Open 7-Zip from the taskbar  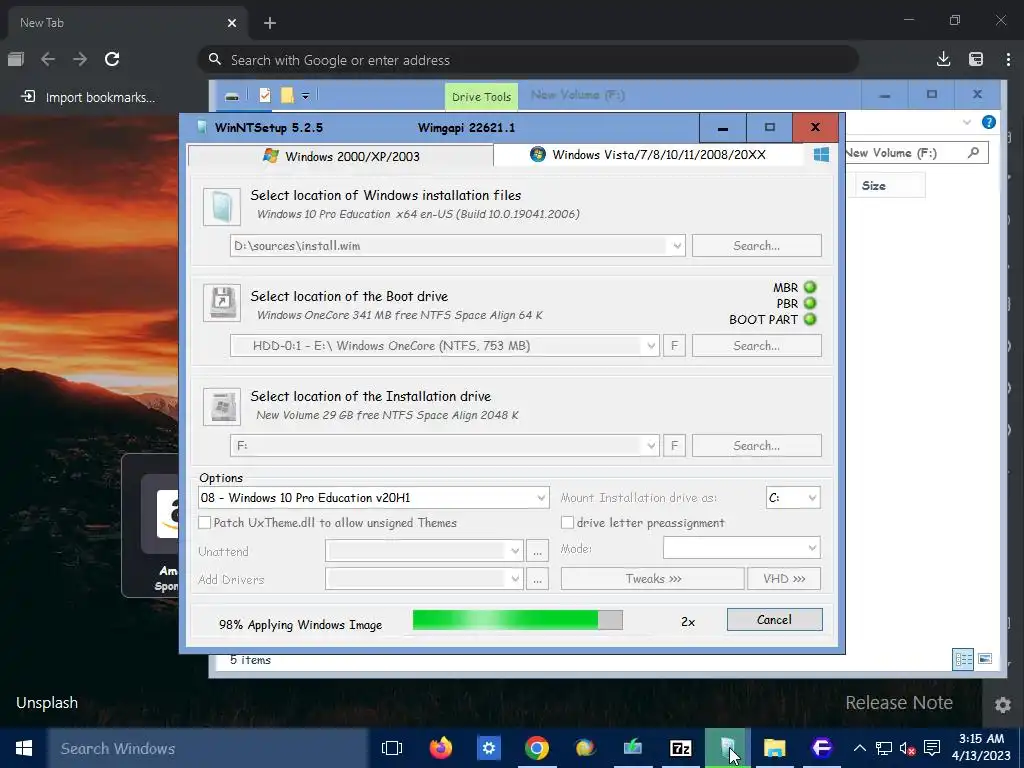680,748
